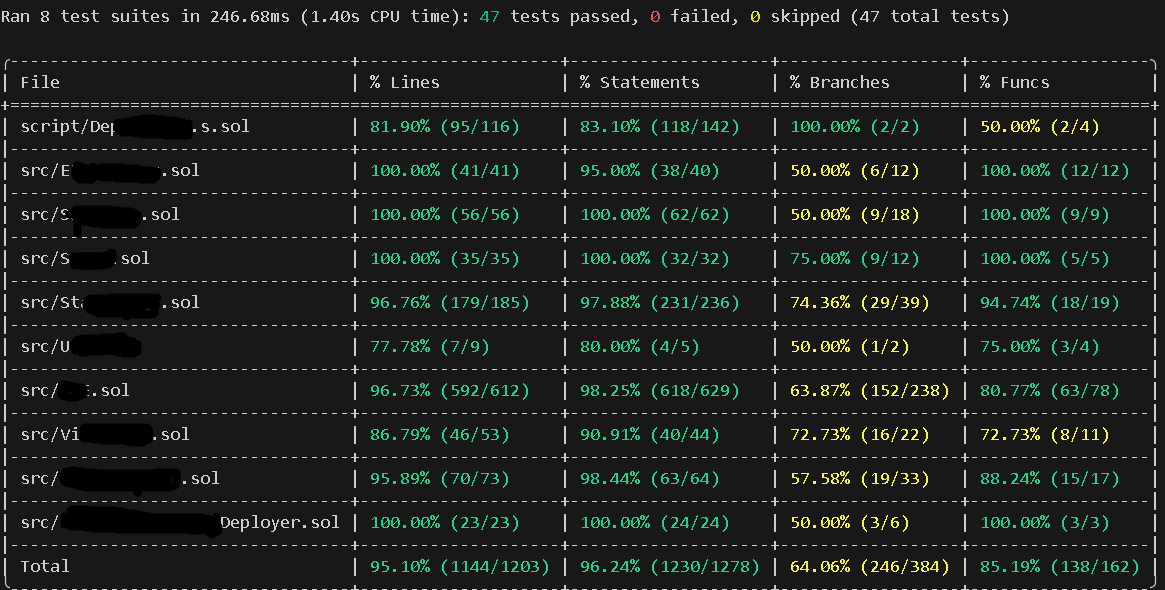Screen dimensions: 1165x590
Task: Click the total '85.19% (138/162)' funcs value
Action: tap(1060, 566)
